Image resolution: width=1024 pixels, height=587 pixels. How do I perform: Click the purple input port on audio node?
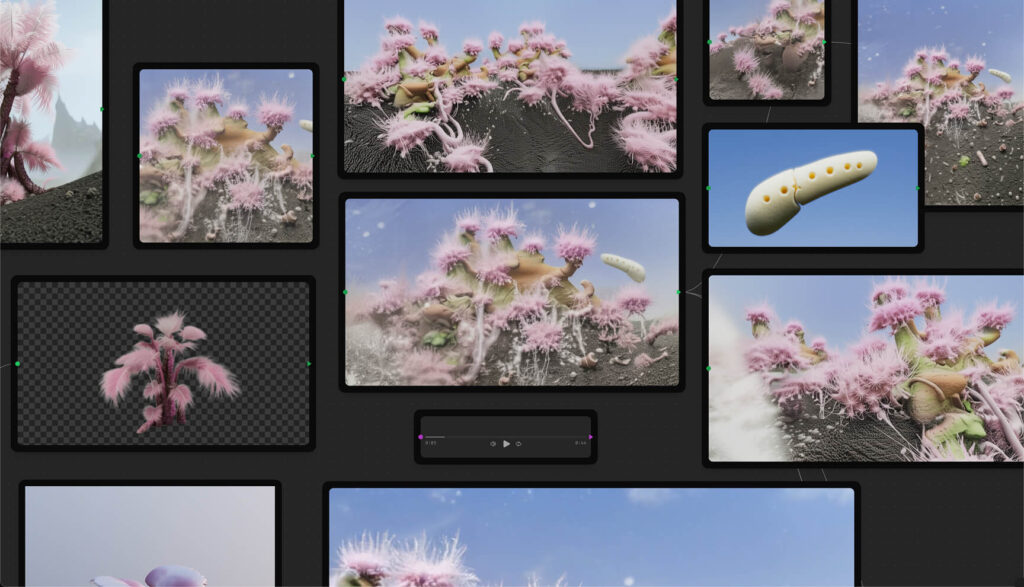[x=421, y=436]
